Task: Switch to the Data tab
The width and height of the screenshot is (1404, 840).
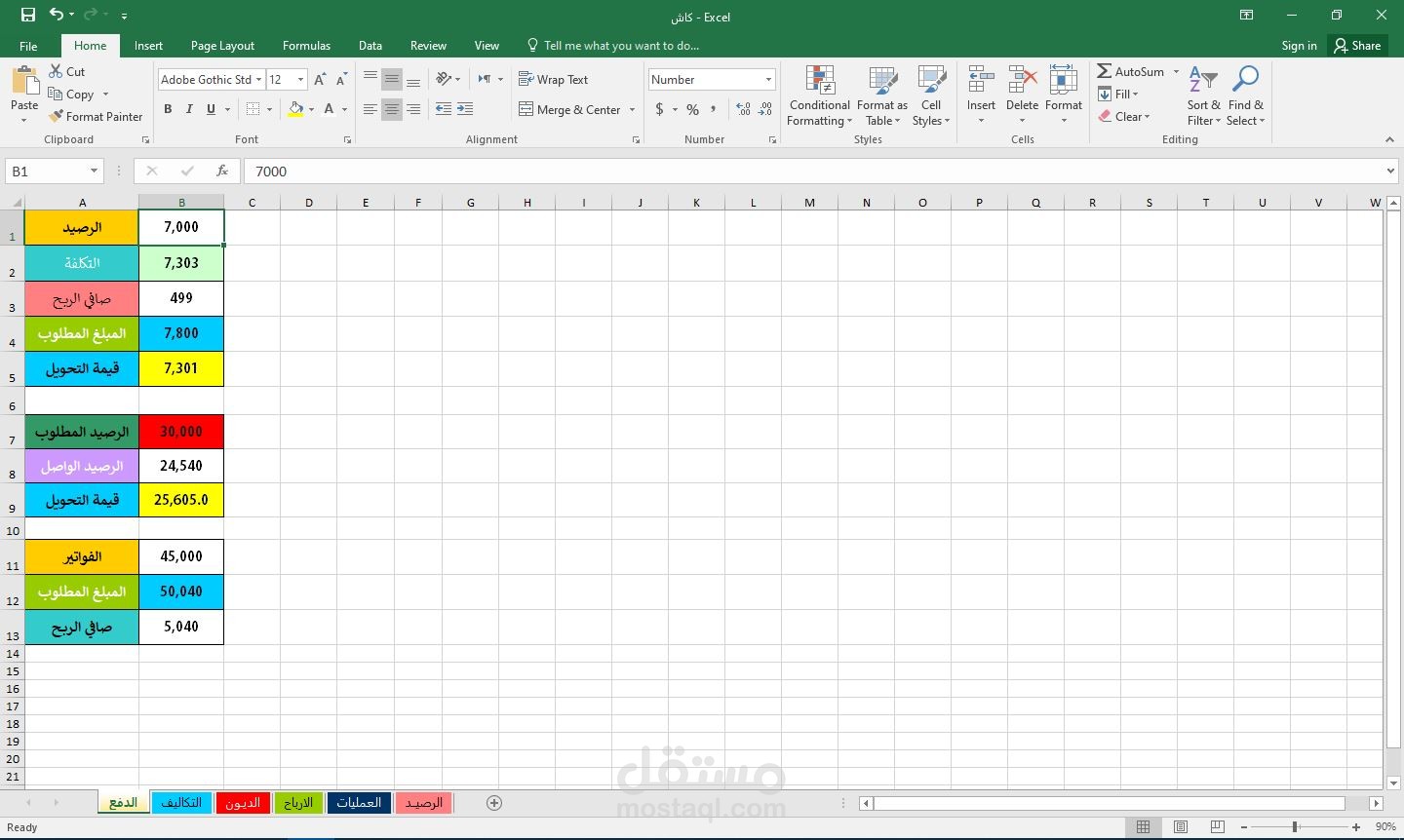Action: pyautogui.click(x=370, y=46)
